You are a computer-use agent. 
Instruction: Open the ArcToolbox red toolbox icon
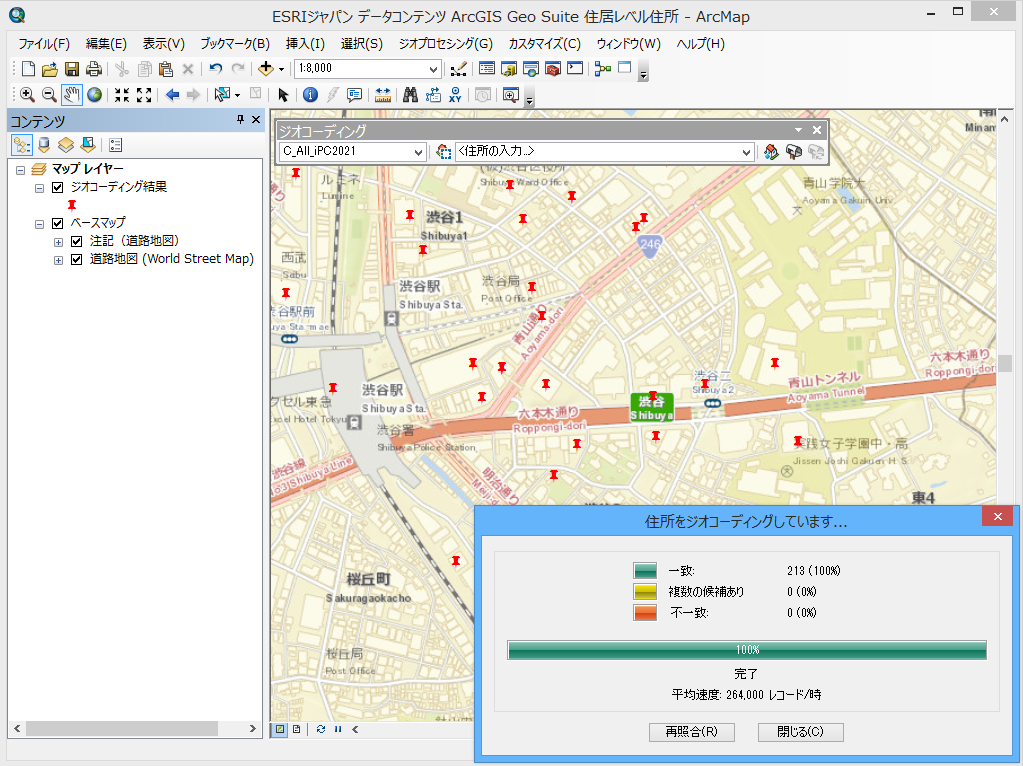pos(553,69)
